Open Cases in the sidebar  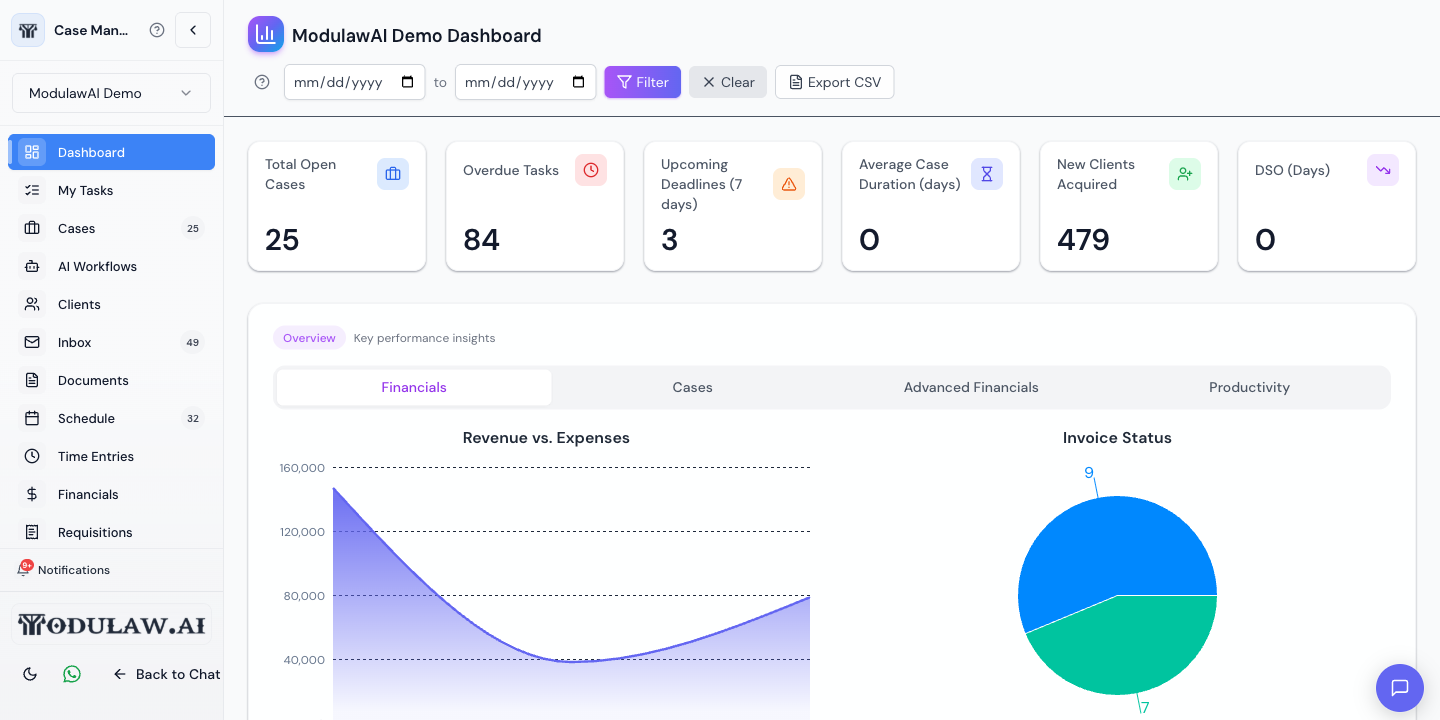(x=112, y=228)
